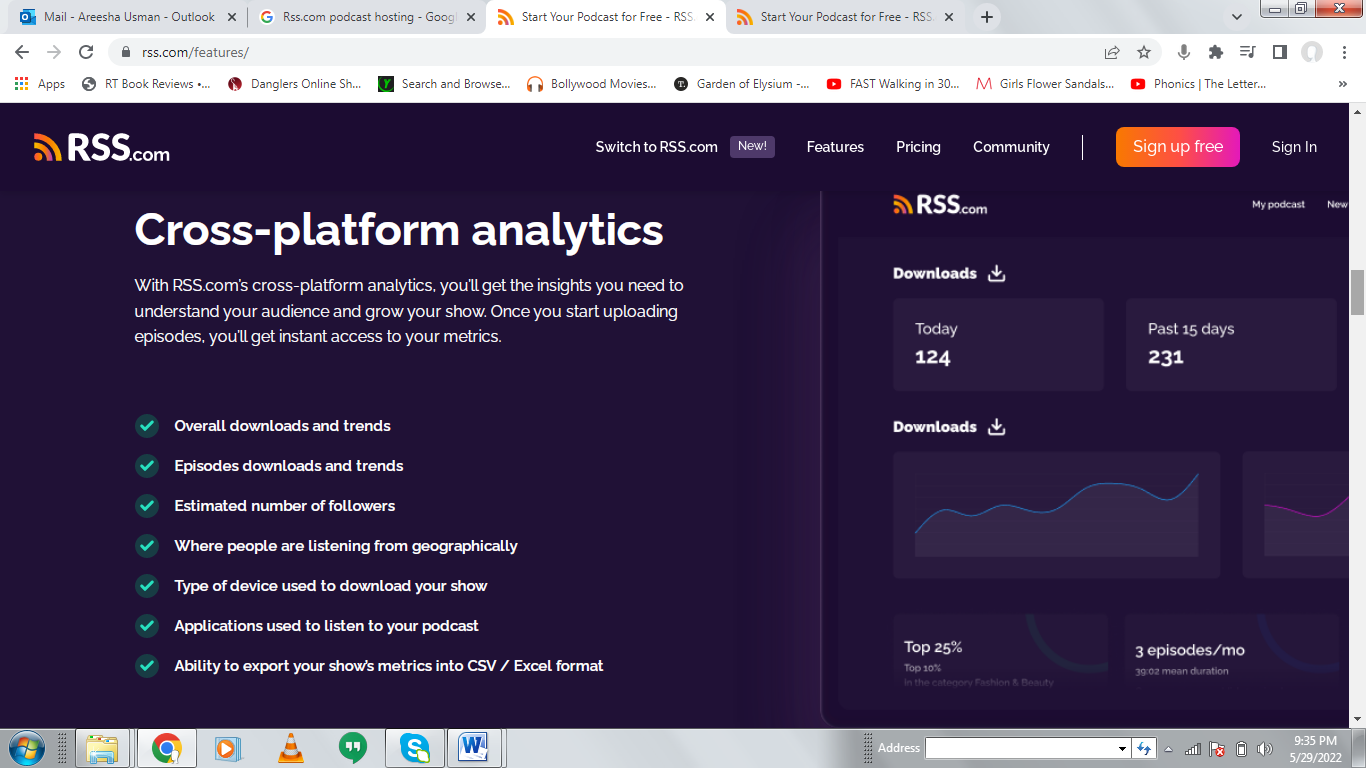Open the Windows Start menu

coord(25,748)
